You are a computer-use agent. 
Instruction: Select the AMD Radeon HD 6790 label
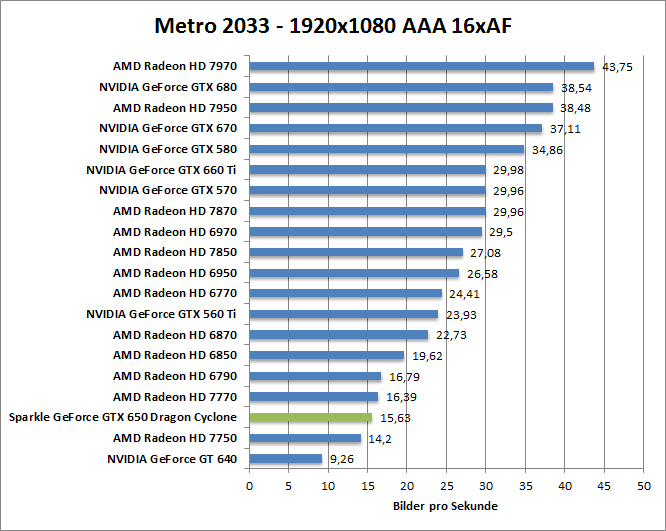[175, 376]
